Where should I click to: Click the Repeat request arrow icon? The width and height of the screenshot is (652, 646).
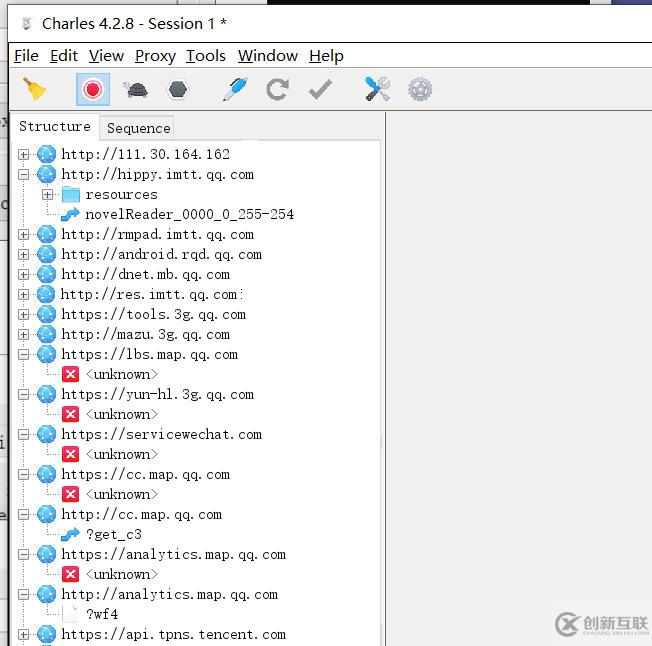(x=277, y=89)
